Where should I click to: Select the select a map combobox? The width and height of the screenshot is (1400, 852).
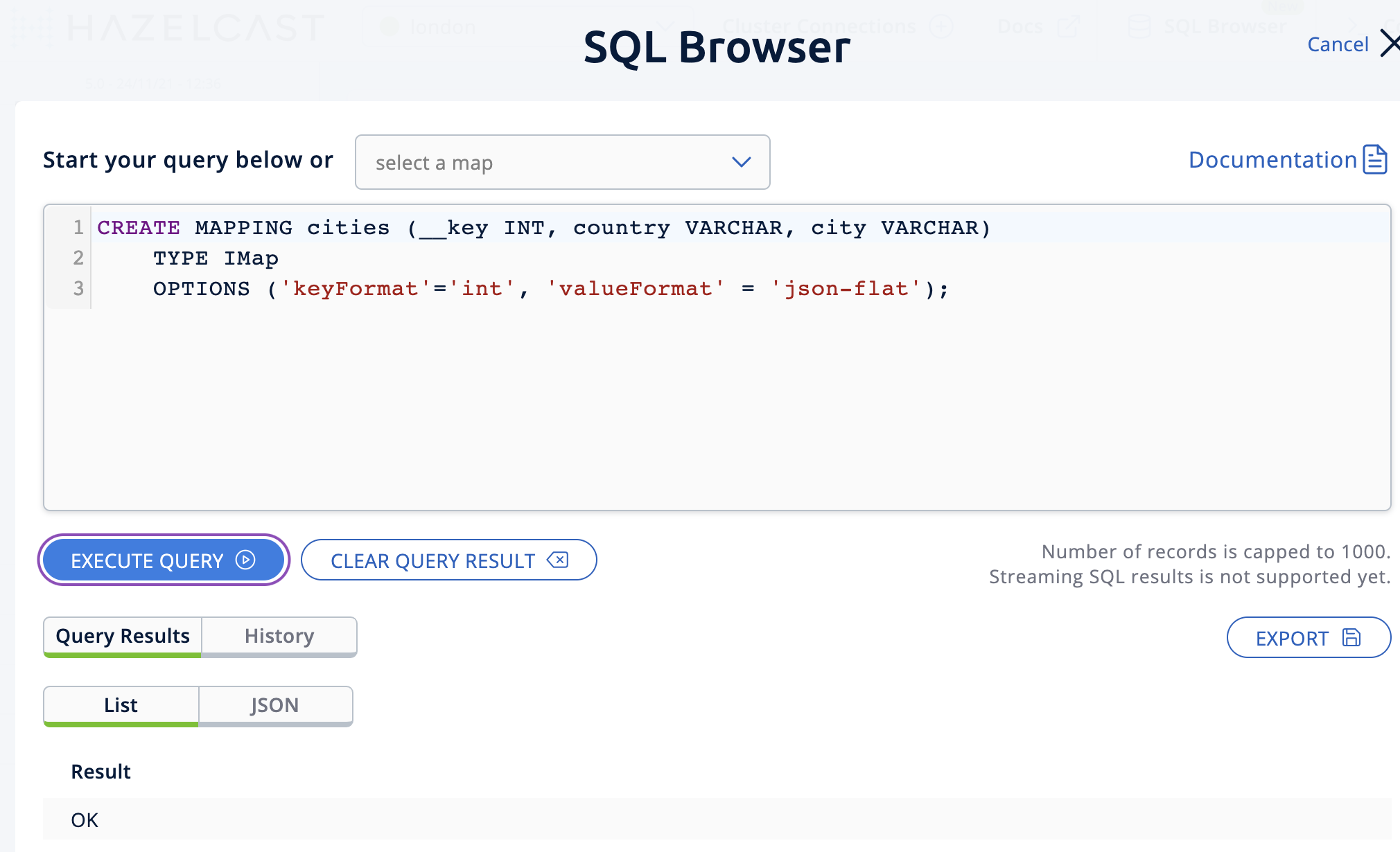tap(563, 161)
